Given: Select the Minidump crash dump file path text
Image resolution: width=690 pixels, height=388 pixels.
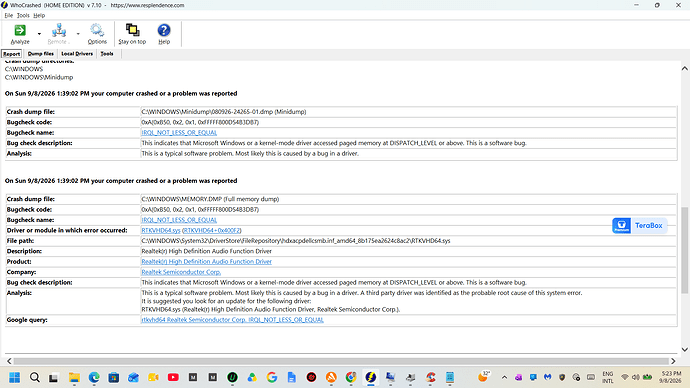Looking at the screenshot, I should coord(224,112).
